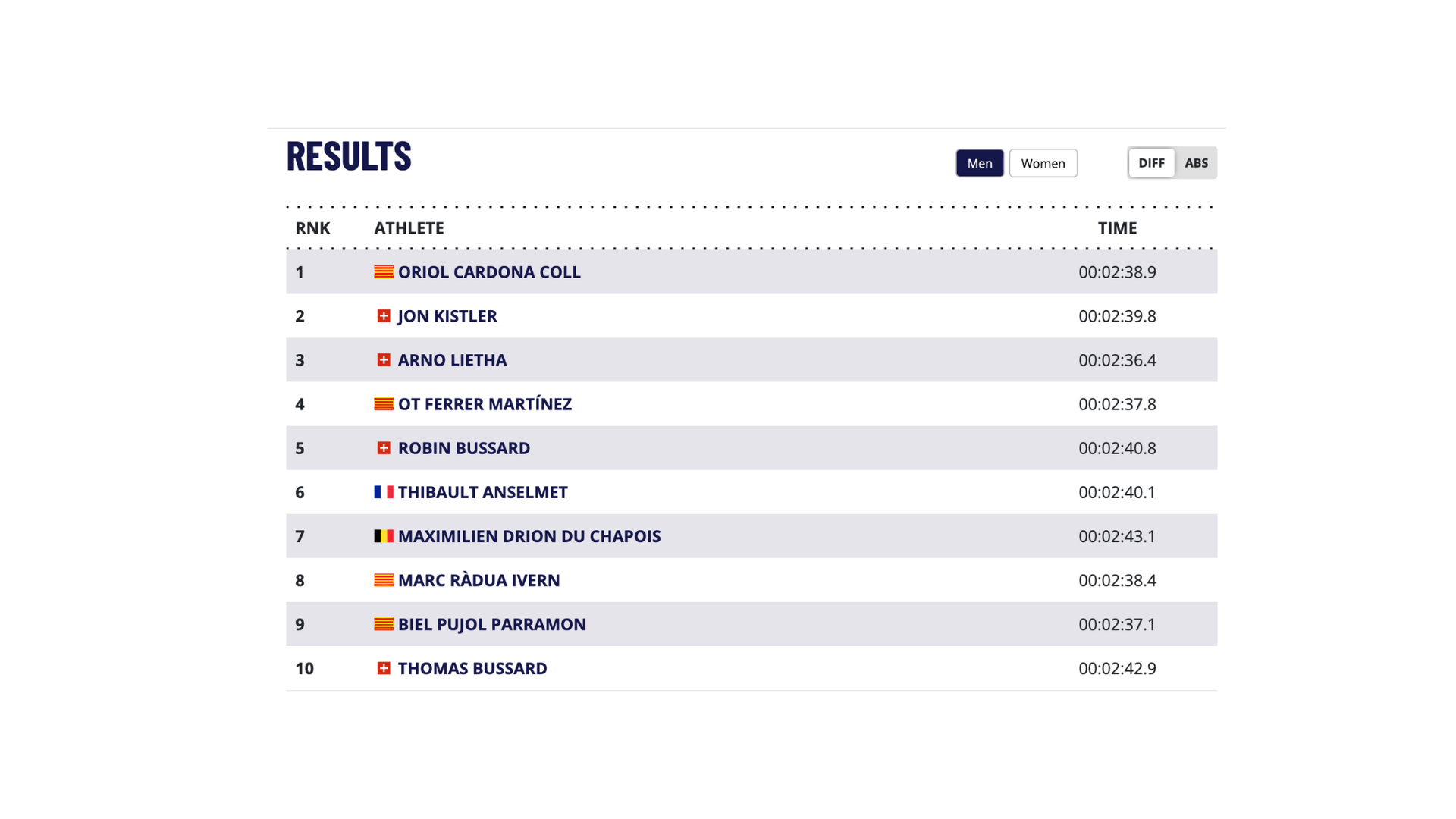Open Maximilien Drion du Chapois link

pyautogui.click(x=529, y=536)
